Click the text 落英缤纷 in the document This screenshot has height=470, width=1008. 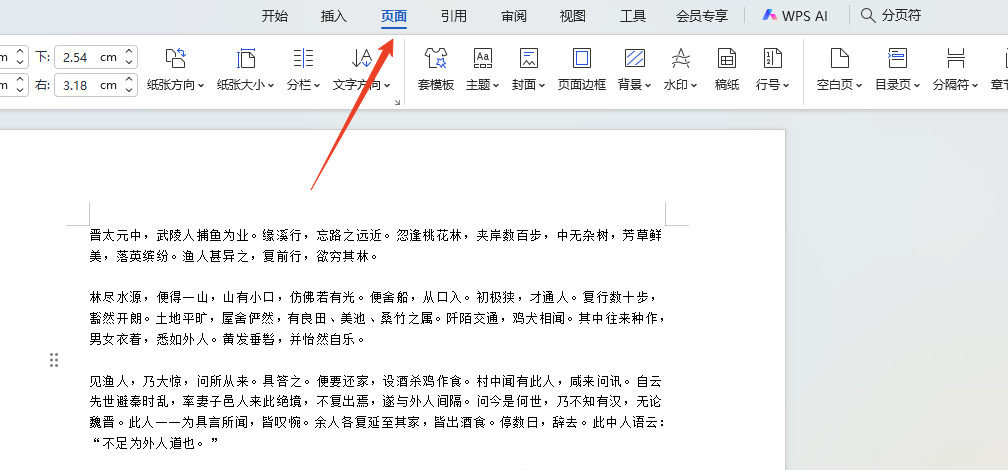tap(143, 256)
